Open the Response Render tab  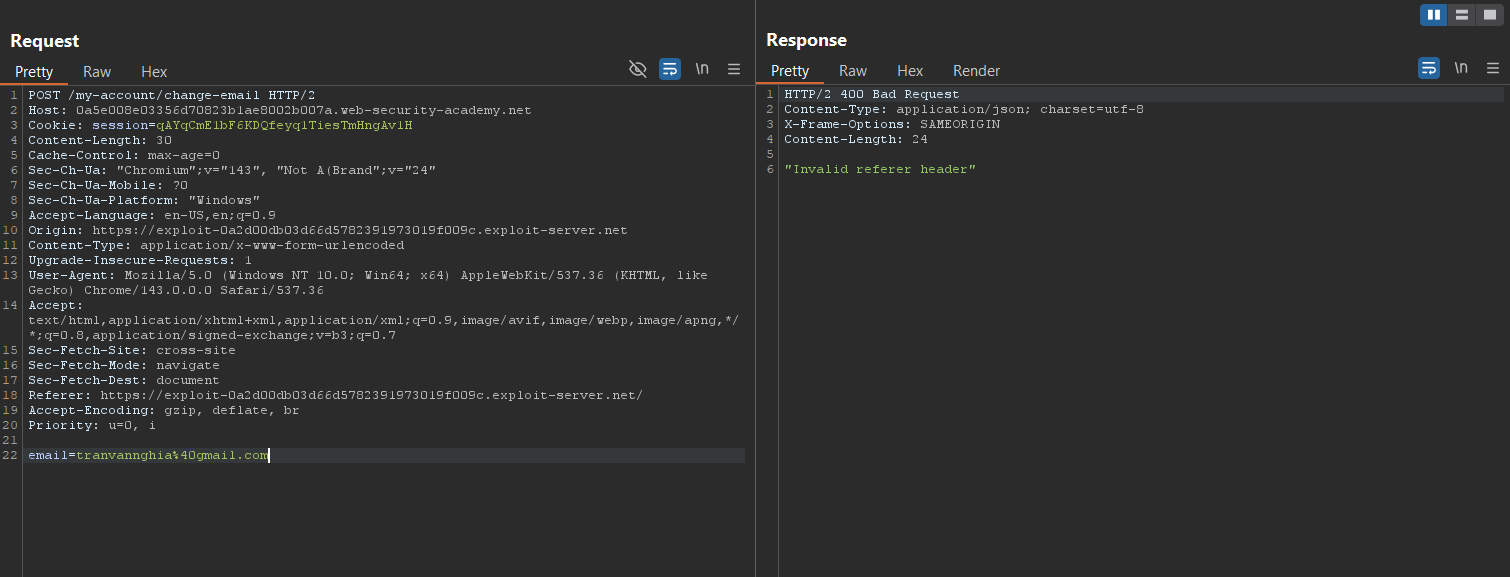(976, 71)
